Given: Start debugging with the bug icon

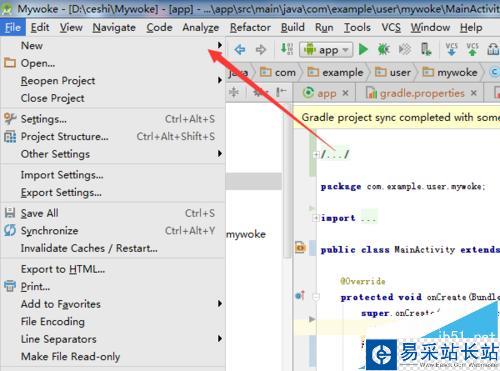Looking at the screenshot, I should click(x=384, y=50).
